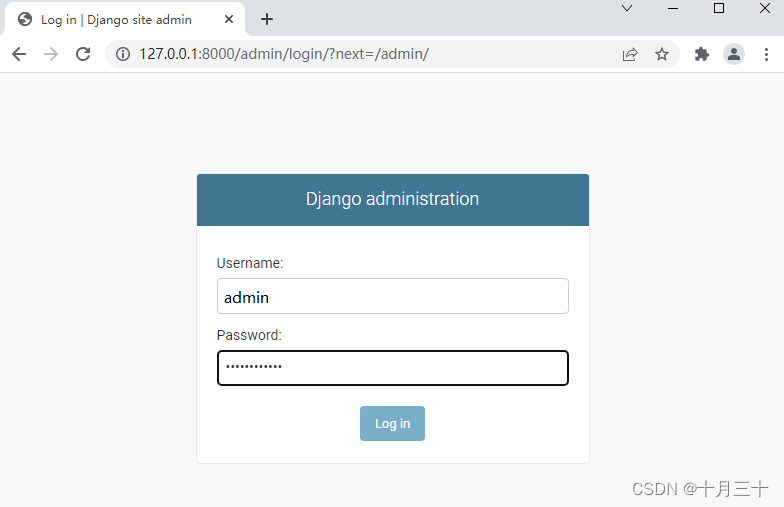Close the browser window
This screenshot has width=784, height=507.
click(765, 8)
